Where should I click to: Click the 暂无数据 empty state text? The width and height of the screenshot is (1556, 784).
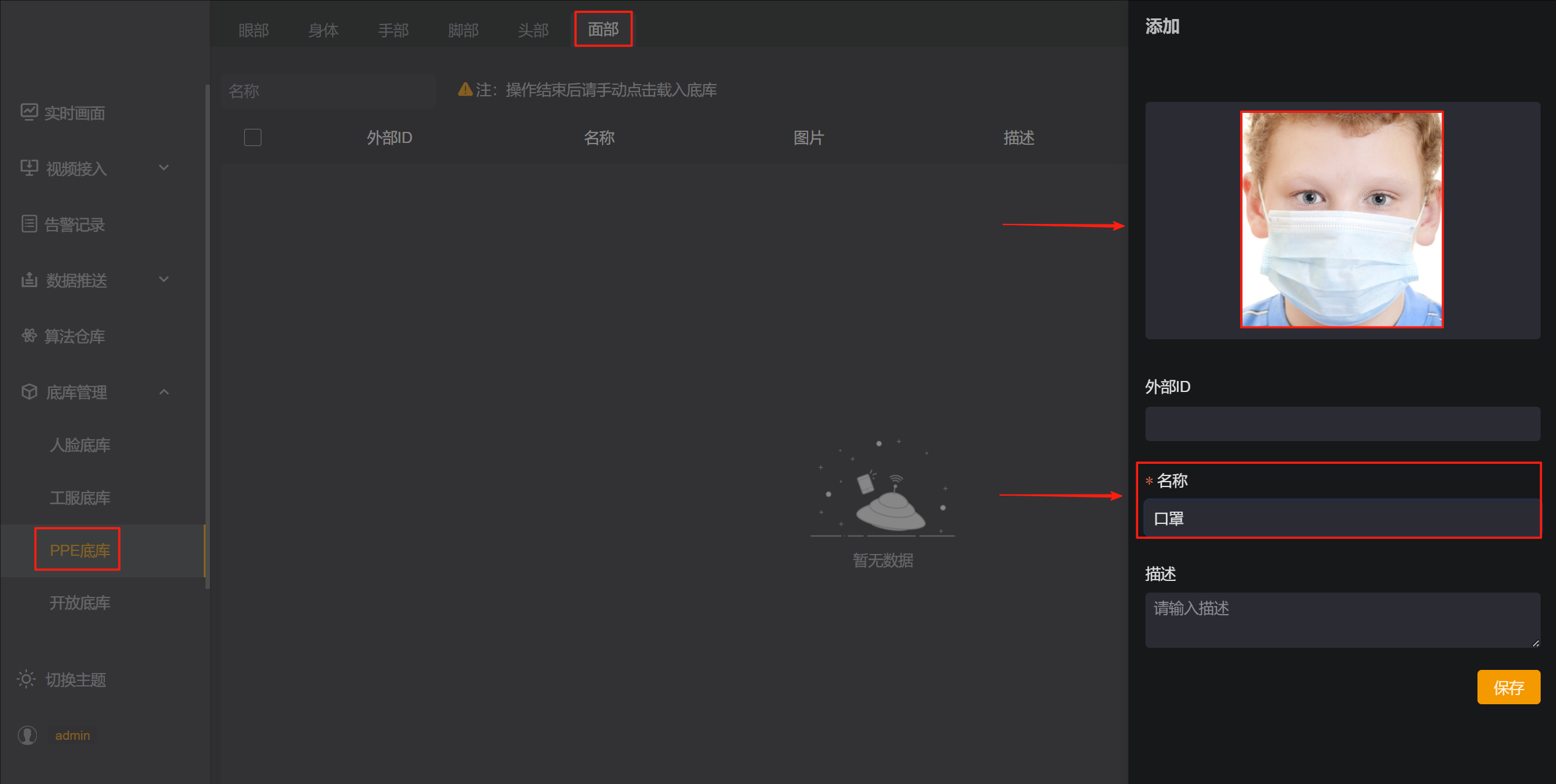tap(883, 560)
